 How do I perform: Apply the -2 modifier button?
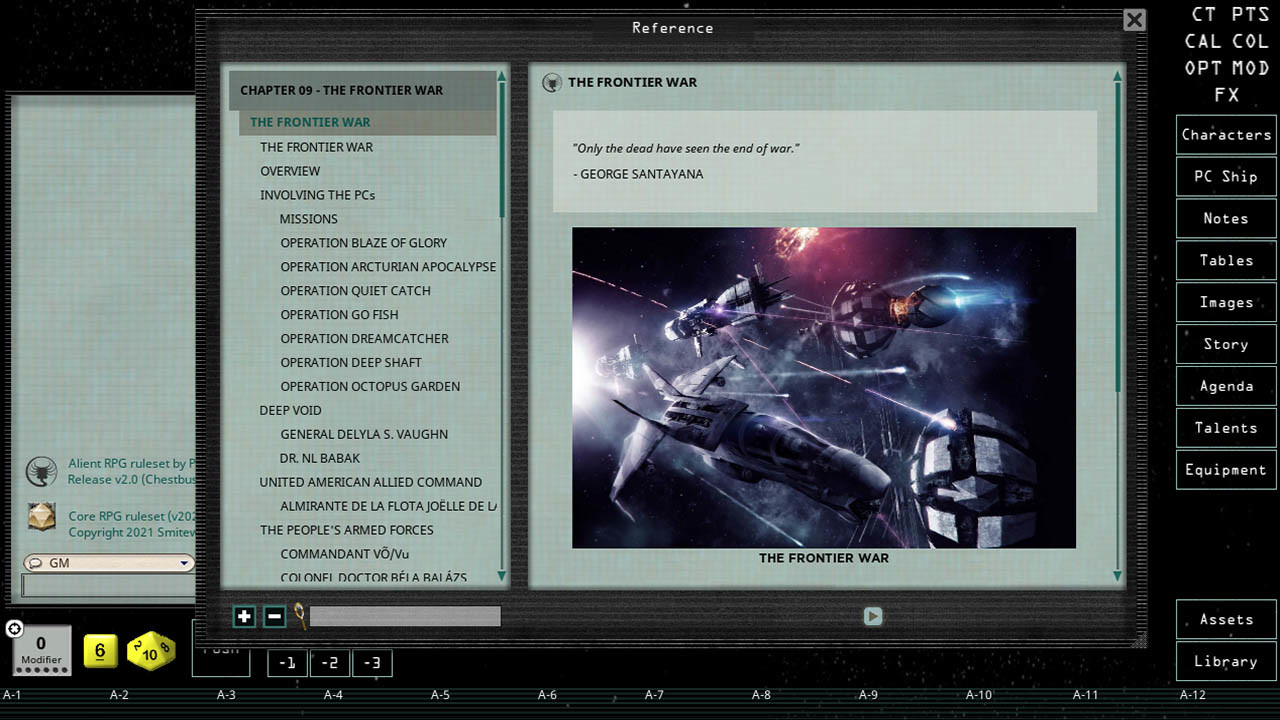click(330, 663)
